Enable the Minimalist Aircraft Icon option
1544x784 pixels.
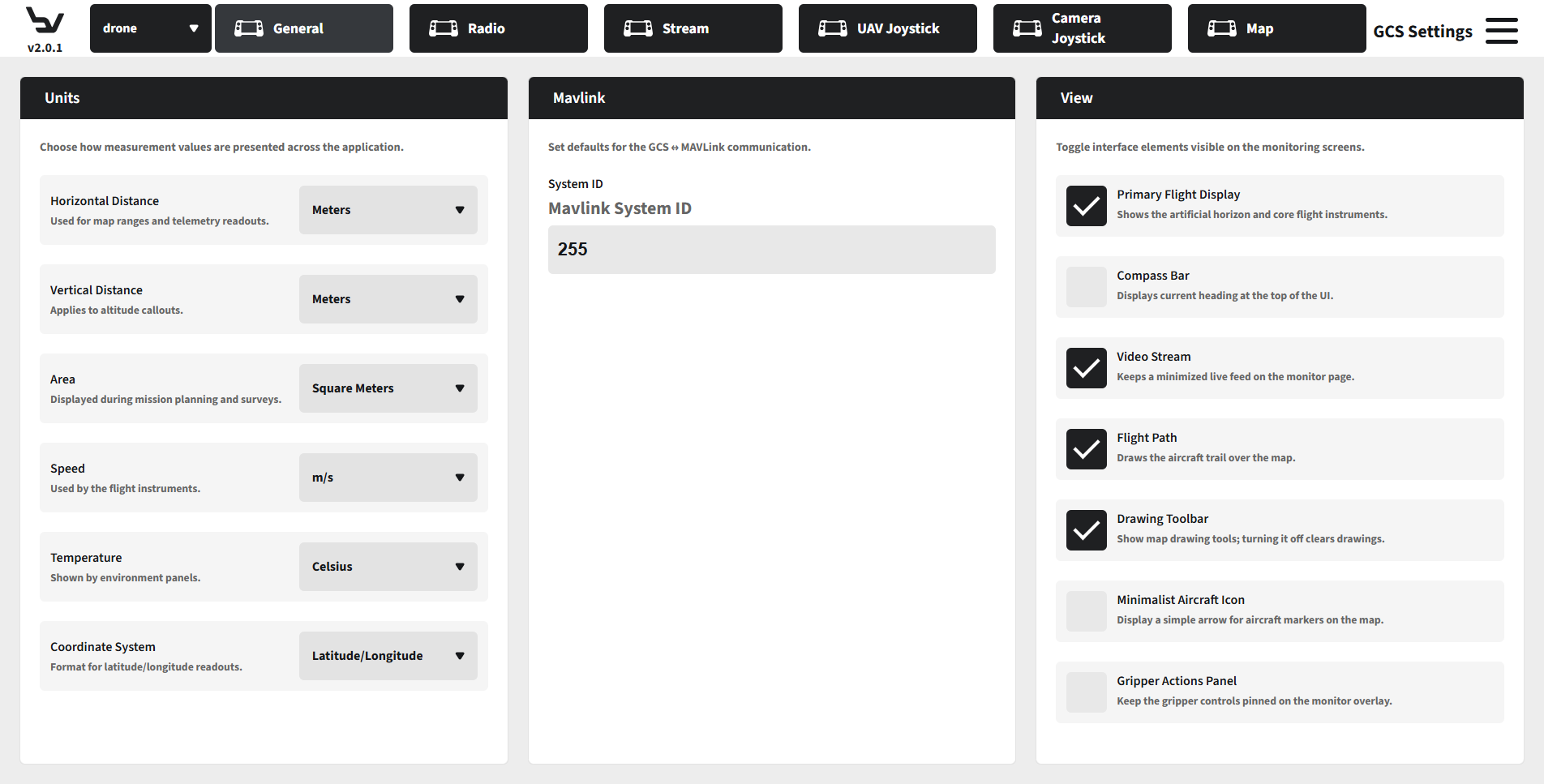tap(1086, 611)
